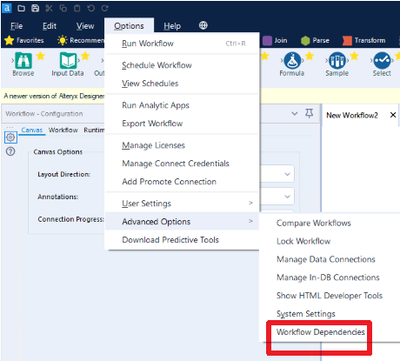Viewport: 400px width, 361px height.
Task: Click the Copy icon in title bar
Action: (x=63, y=8)
